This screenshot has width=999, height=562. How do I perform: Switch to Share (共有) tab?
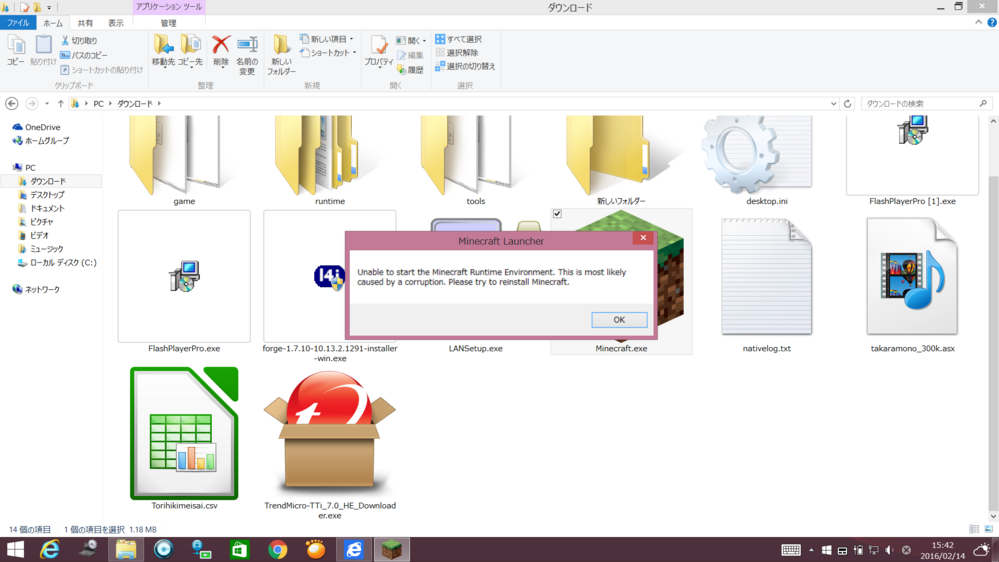click(x=85, y=23)
